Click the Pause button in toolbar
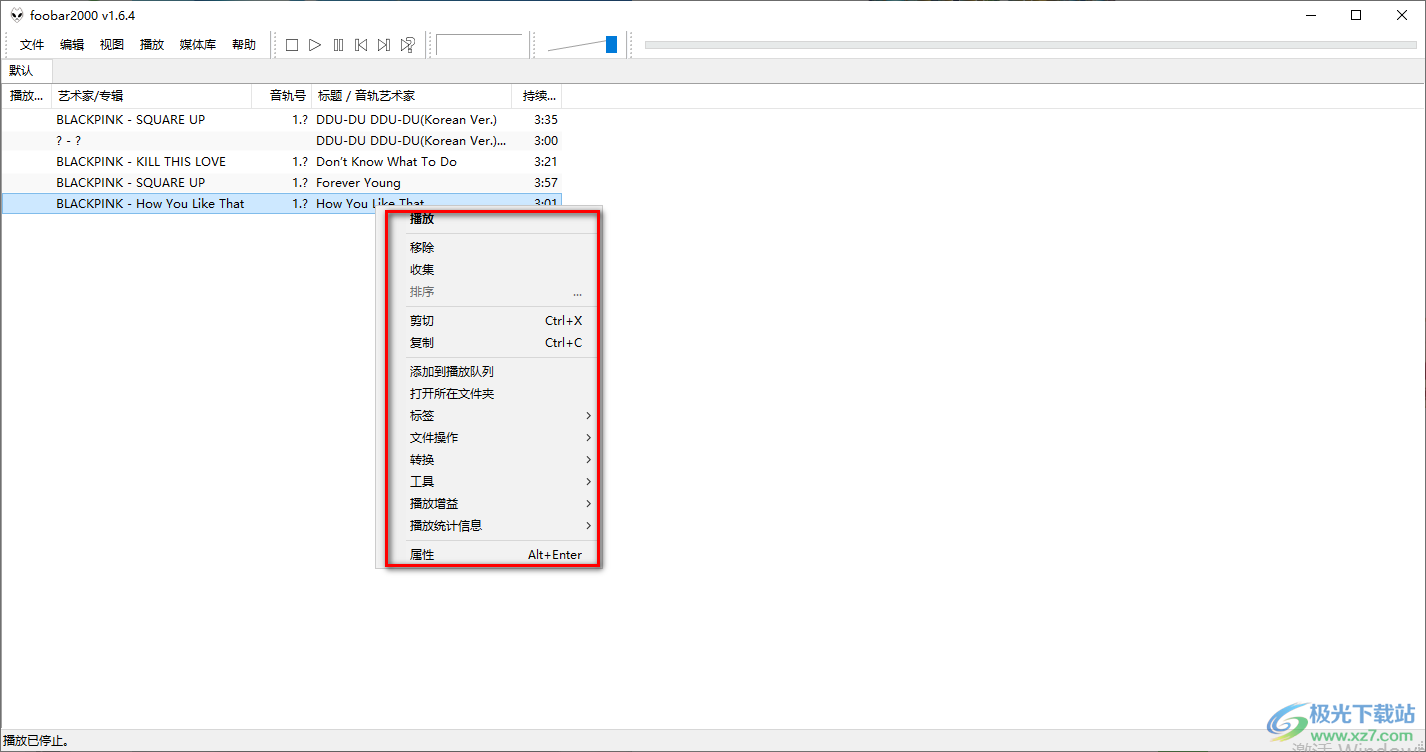Viewport: 1426px width, 752px height. (338, 45)
